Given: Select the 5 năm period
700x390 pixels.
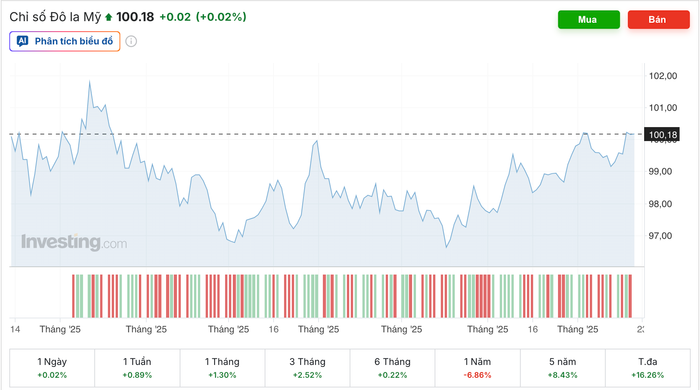Looking at the screenshot, I should pos(562,368).
